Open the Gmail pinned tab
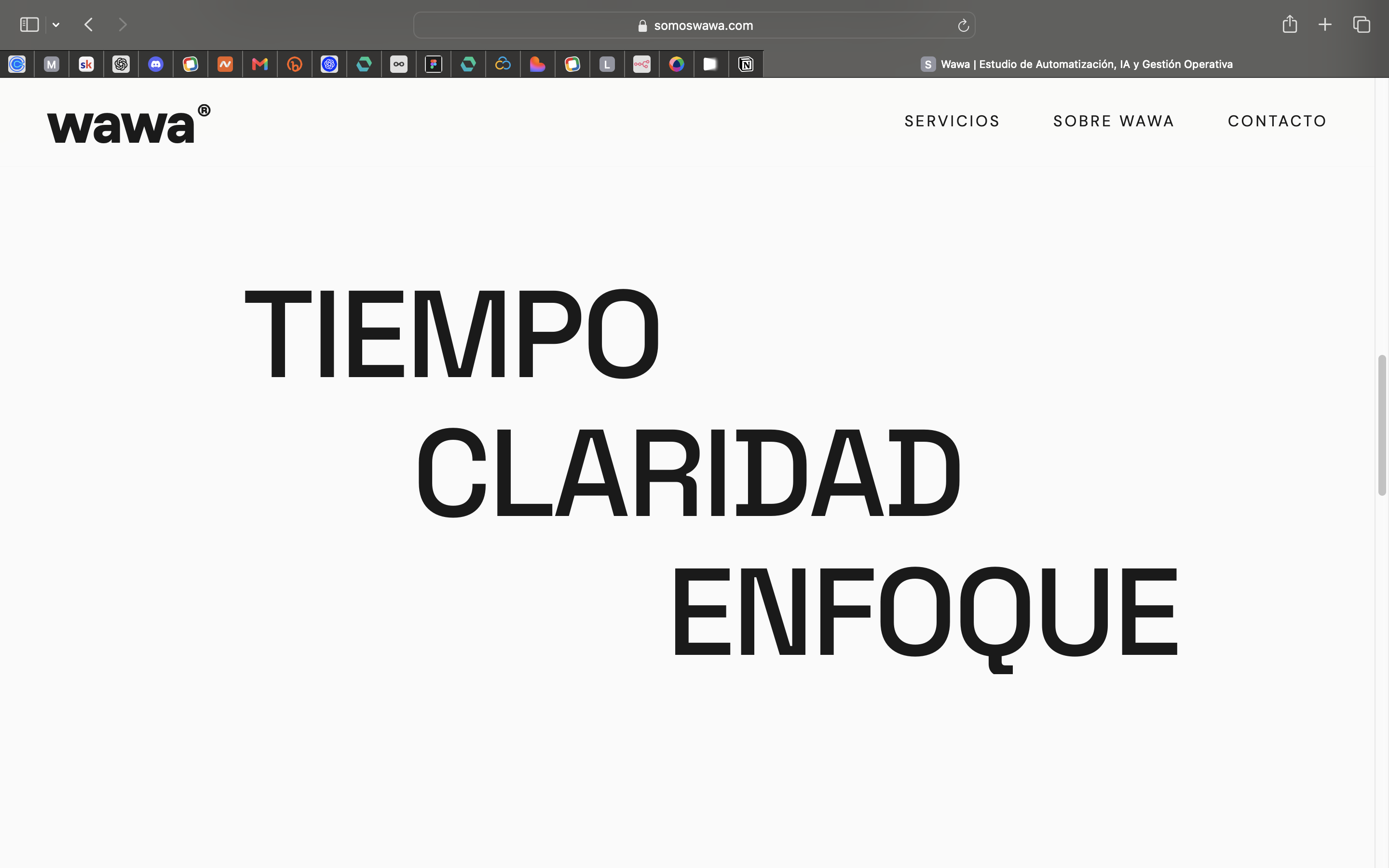The image size is (1389, 868). coord(260,64)
